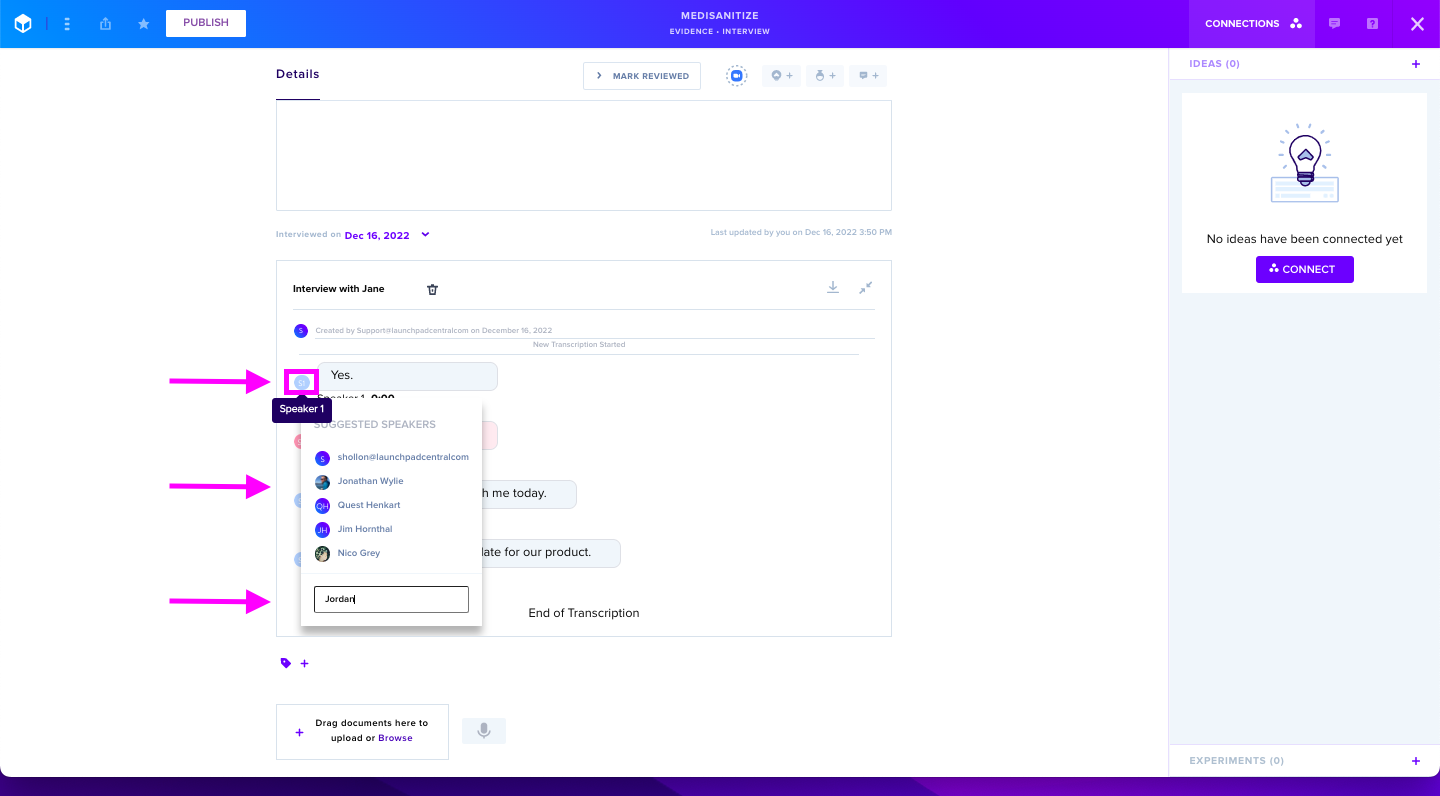Screen dimensions: 1440x796
Task: Click the CONNECT button
Action: pos(1304,269)
